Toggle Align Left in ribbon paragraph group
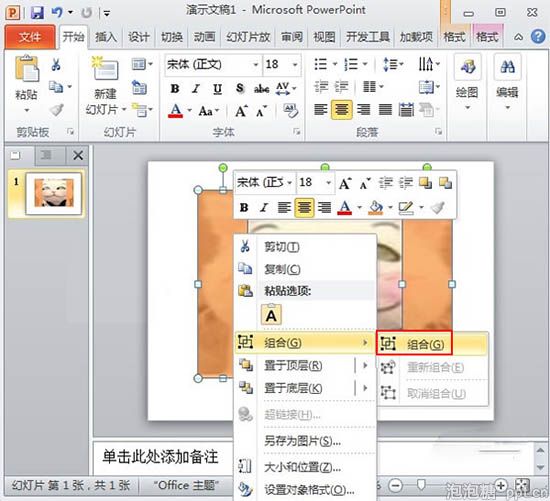550x501 pixels. (321, 110)
